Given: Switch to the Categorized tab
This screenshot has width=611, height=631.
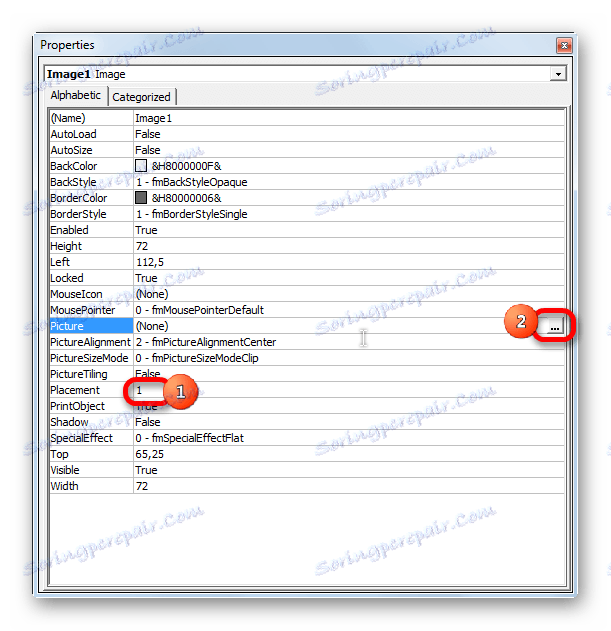Looking at the screenshot, I should pos(141,97).
